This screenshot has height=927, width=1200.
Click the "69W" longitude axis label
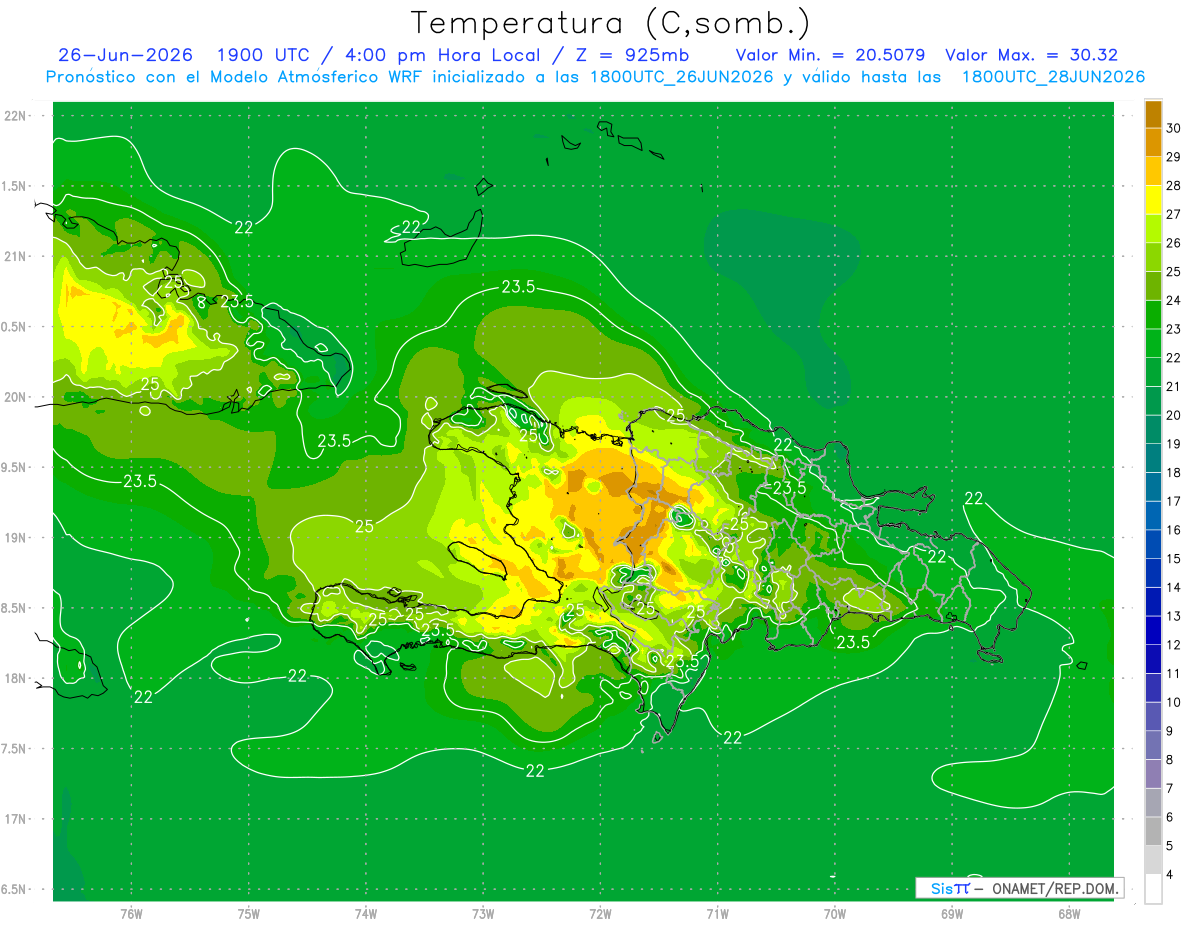tap(952, 913)
